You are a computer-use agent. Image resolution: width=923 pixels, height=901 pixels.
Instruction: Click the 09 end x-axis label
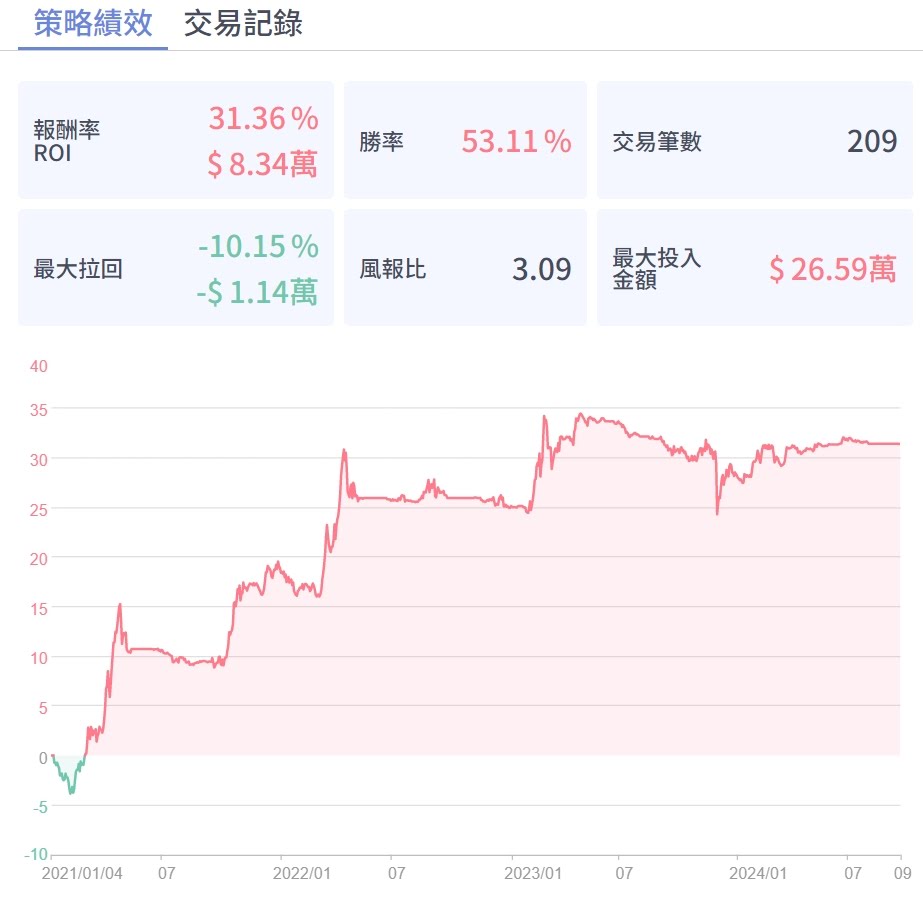pos(902,873)
